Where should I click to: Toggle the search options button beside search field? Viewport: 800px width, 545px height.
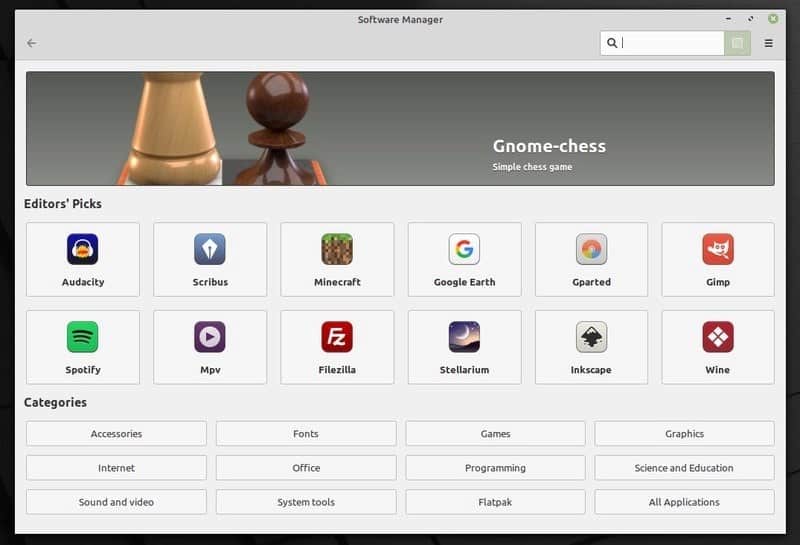(738, 43)
